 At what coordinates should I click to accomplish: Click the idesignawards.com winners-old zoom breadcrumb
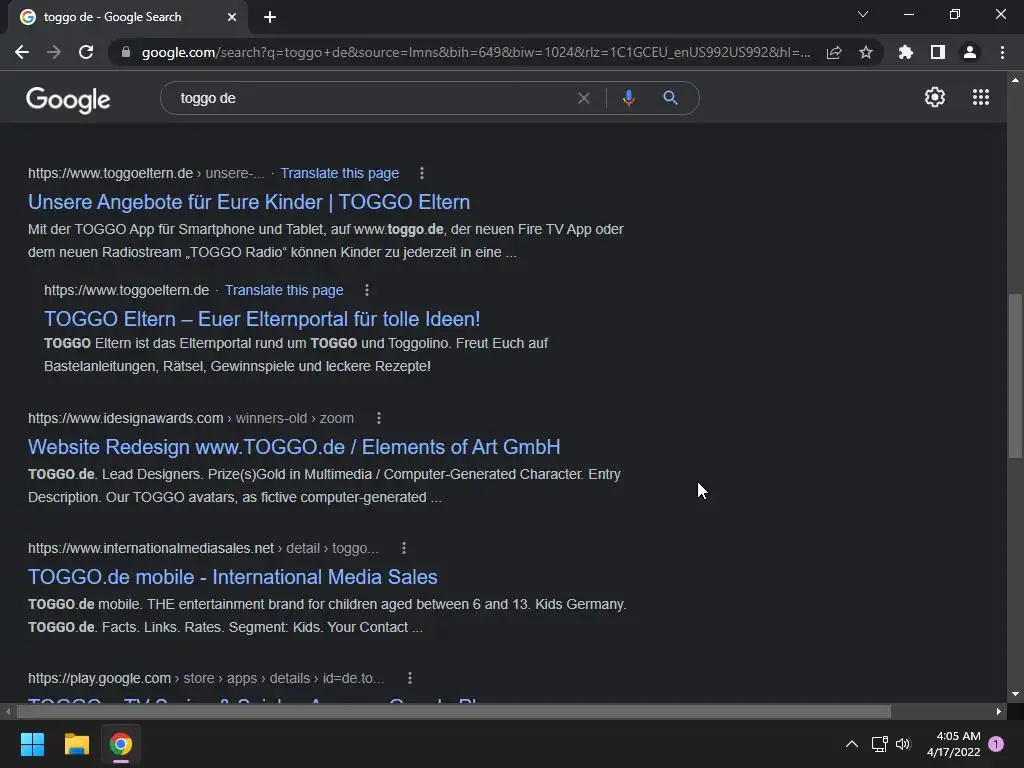click(191, 418)
